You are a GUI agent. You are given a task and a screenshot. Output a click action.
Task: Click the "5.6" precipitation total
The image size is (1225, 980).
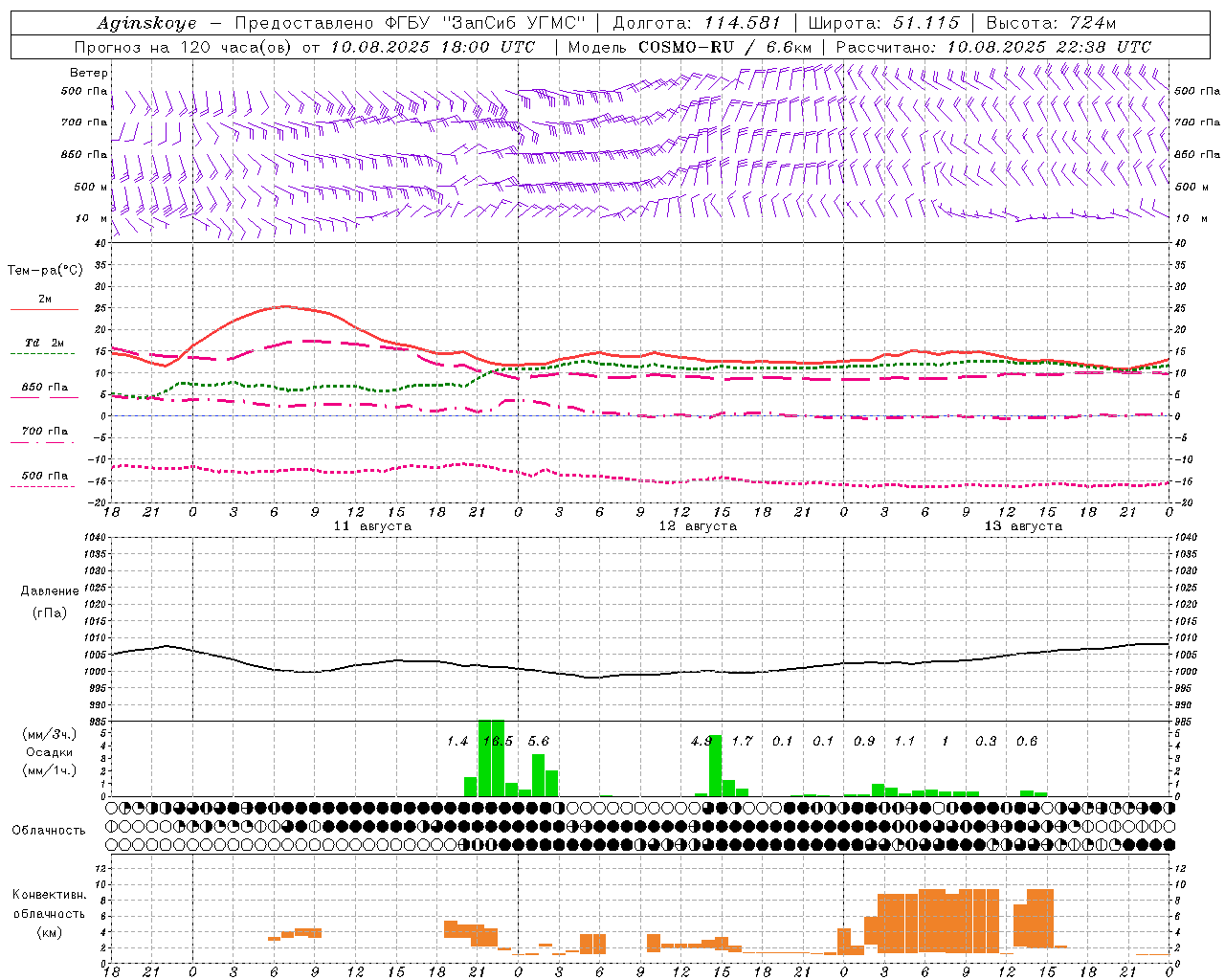(539, 742)
